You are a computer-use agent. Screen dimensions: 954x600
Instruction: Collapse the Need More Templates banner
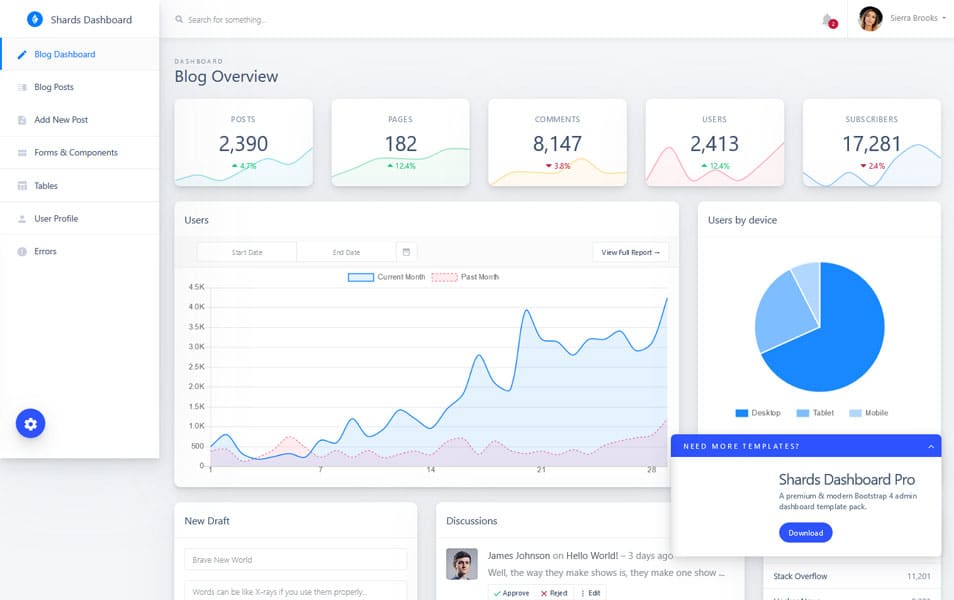[932, 446]
